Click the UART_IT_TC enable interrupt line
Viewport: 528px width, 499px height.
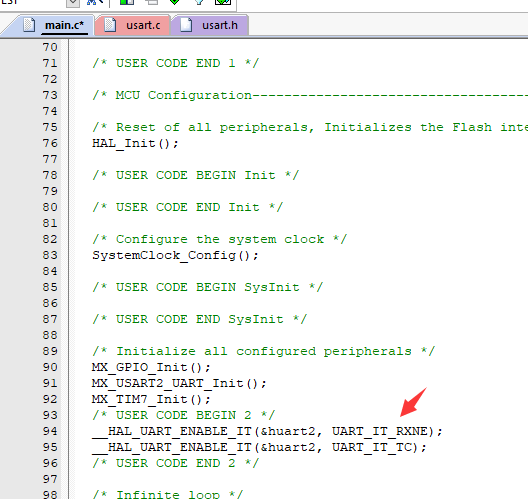click(x=259, y=447)
